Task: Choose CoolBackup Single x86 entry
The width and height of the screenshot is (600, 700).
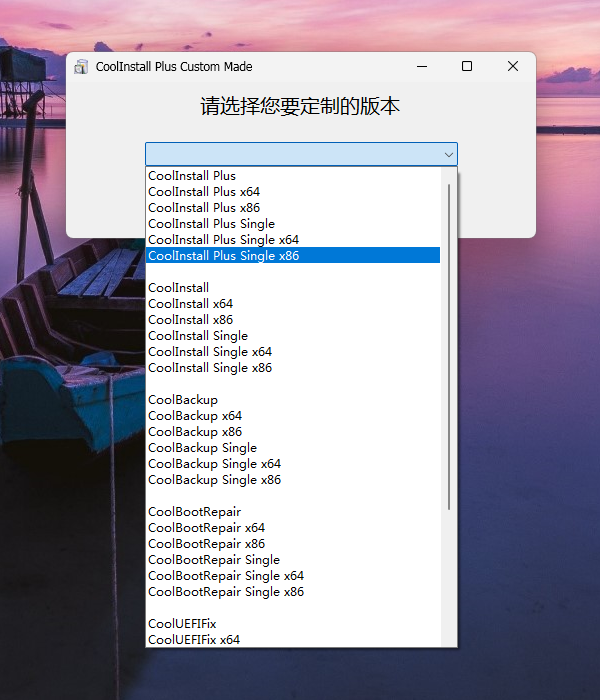Action: 214,480
